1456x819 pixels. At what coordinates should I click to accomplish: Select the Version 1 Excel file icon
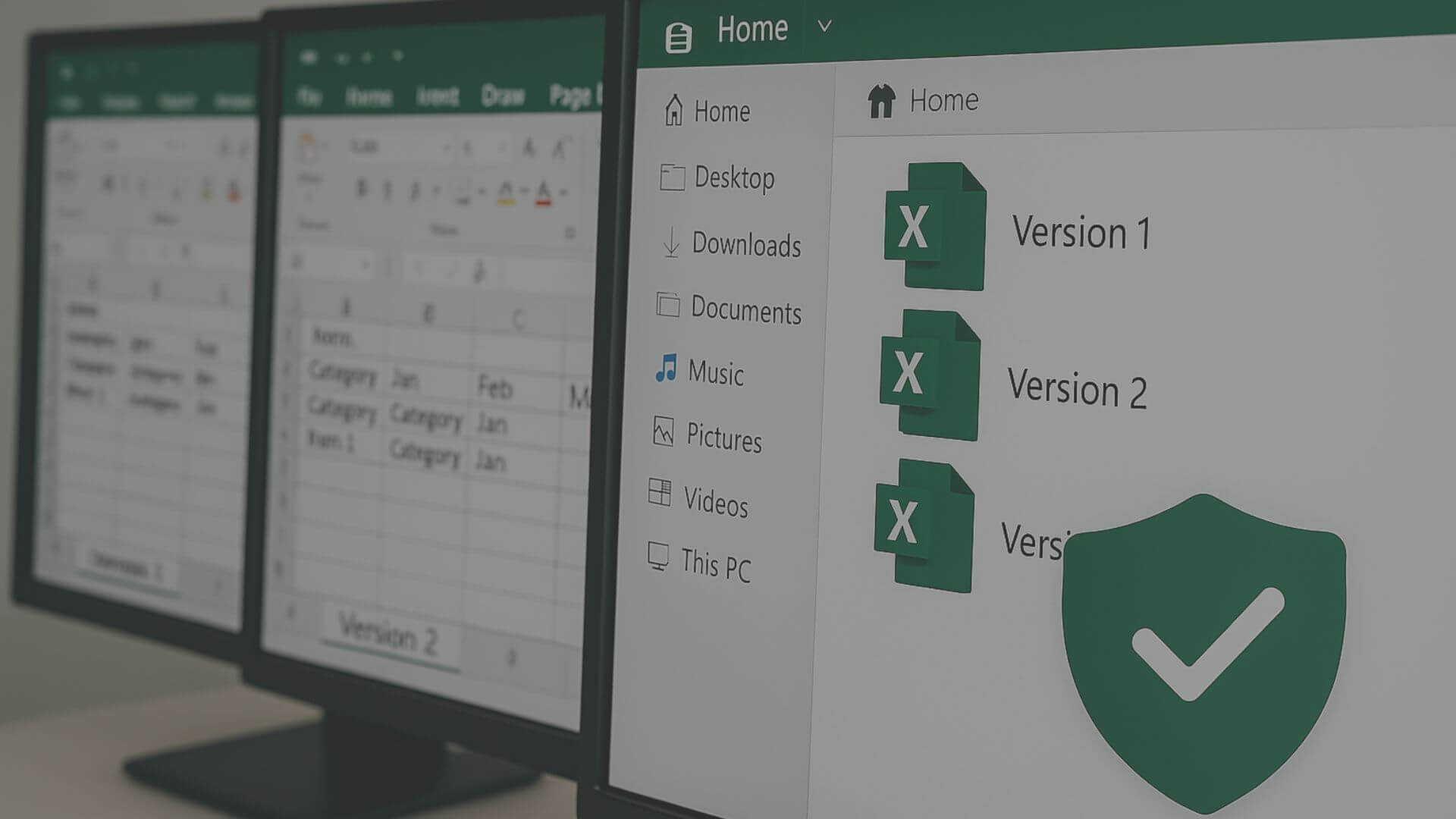(935, 226)
